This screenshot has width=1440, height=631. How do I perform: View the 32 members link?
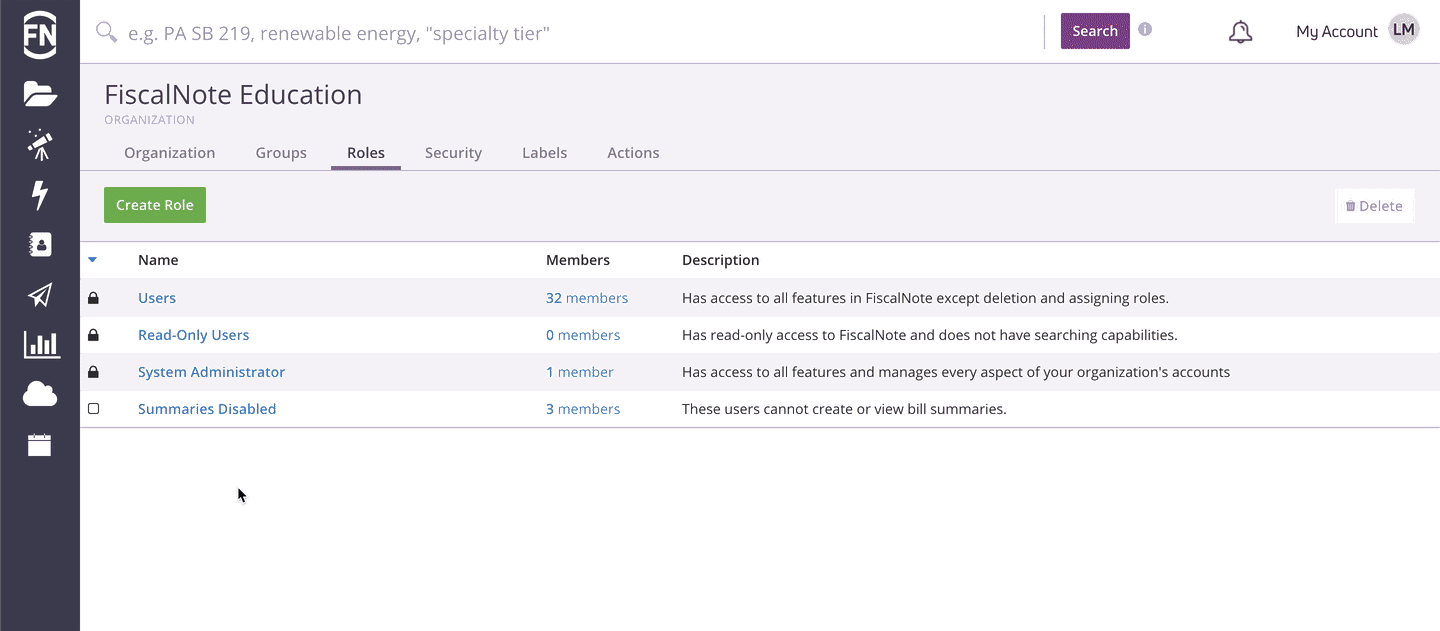[x=587, y=298]
